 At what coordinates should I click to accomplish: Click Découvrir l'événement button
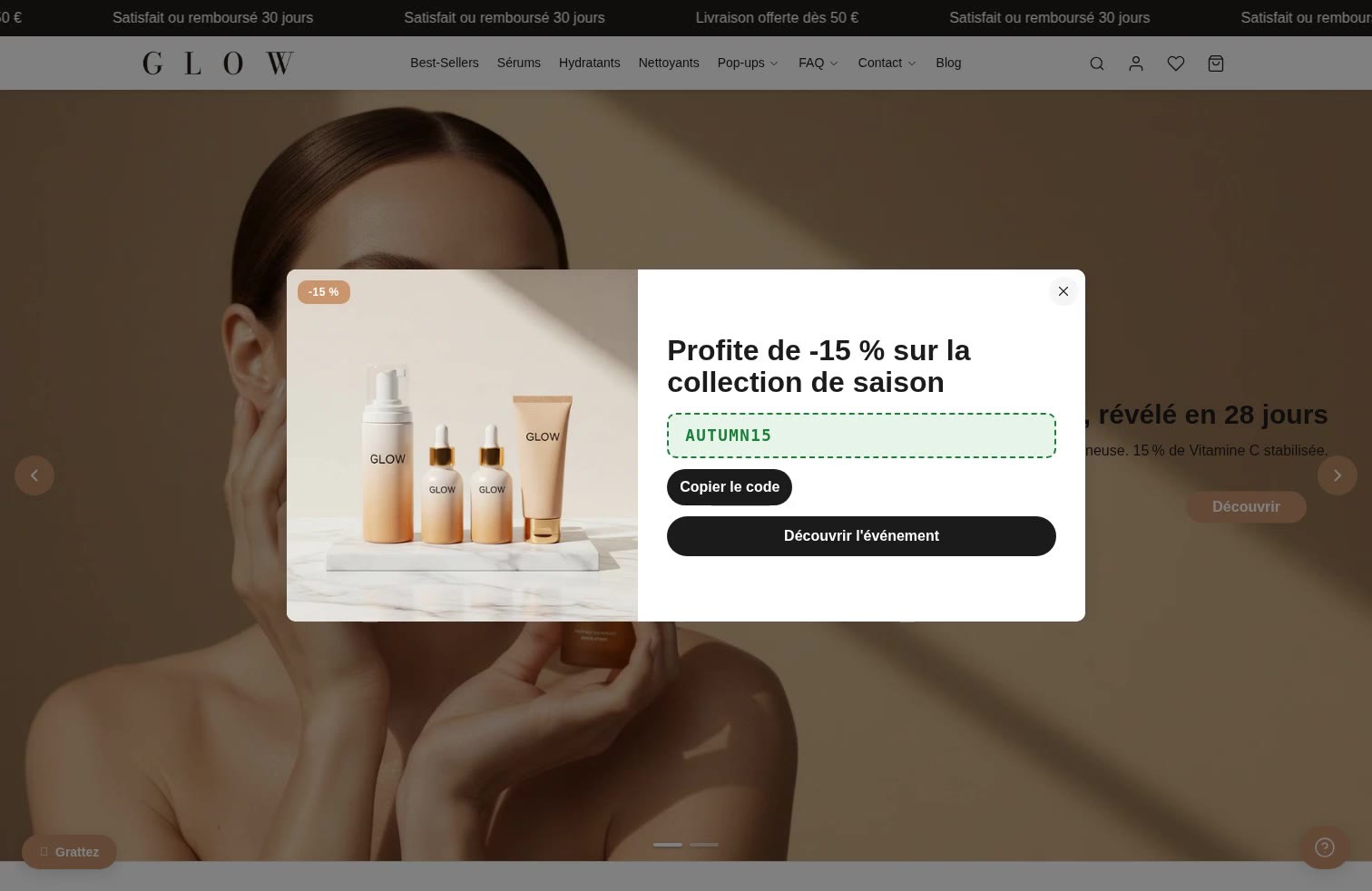pos(861,536)
